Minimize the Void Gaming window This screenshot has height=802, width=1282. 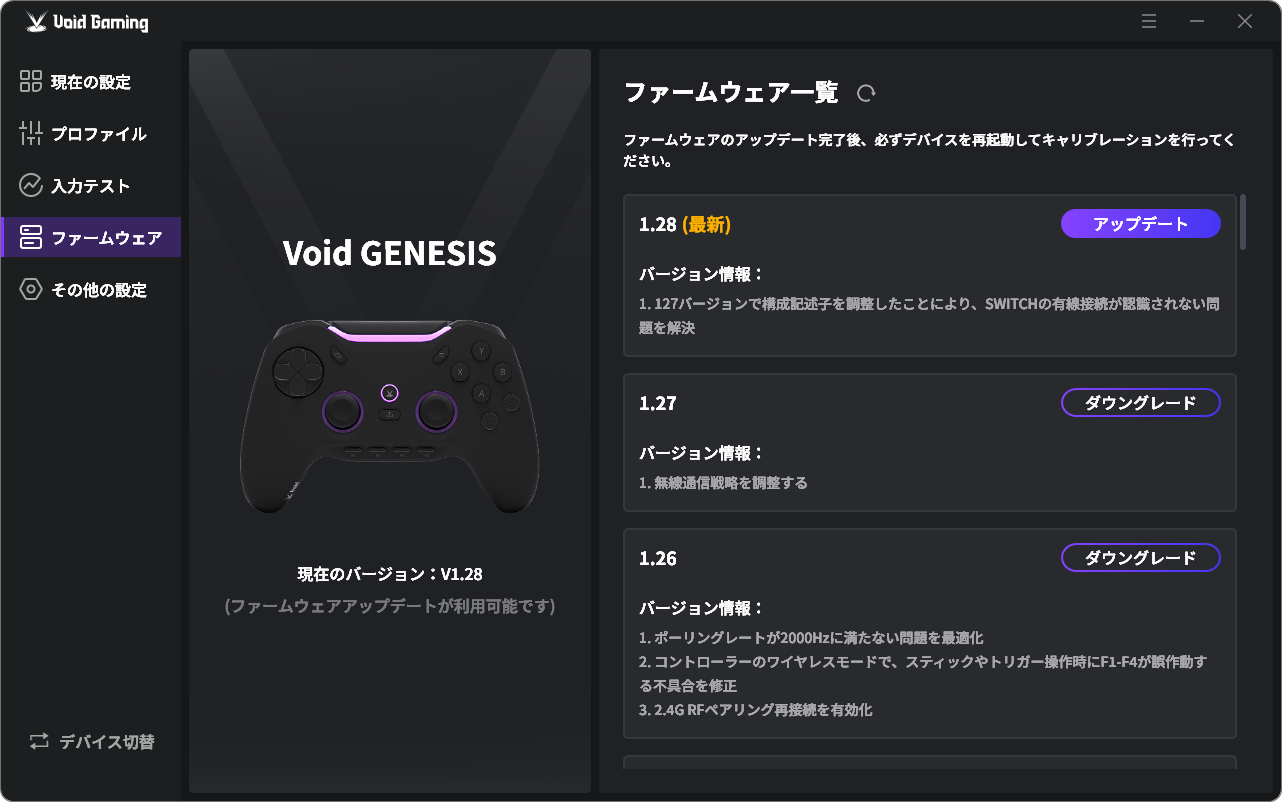pos(1197,21)
